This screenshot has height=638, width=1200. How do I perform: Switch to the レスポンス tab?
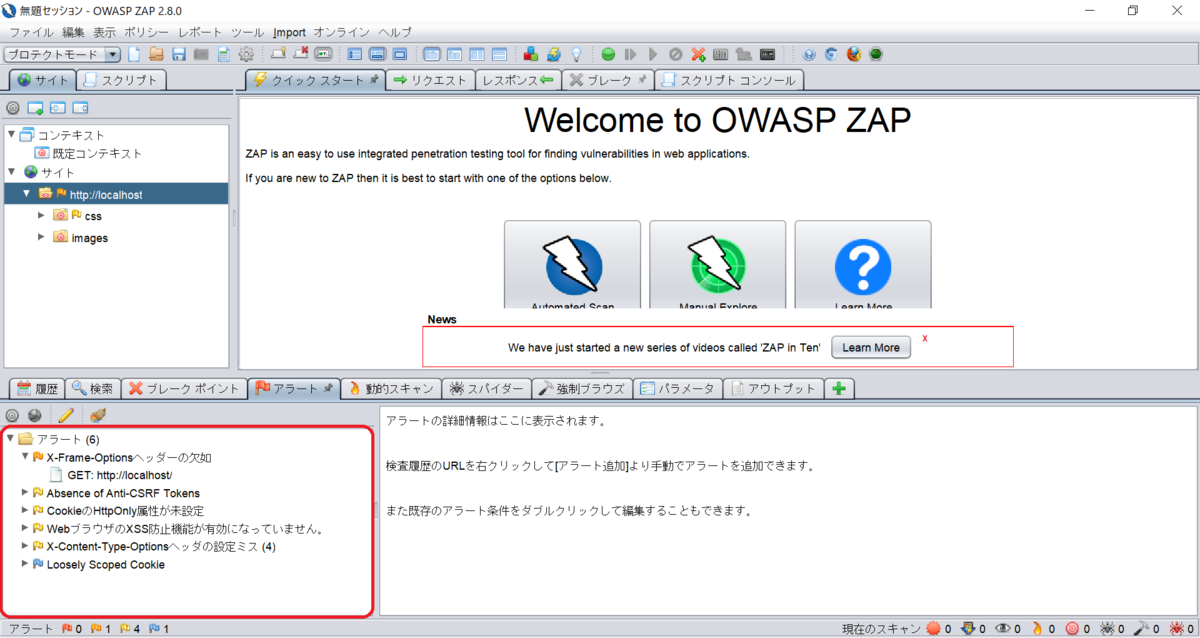[517, 80]
